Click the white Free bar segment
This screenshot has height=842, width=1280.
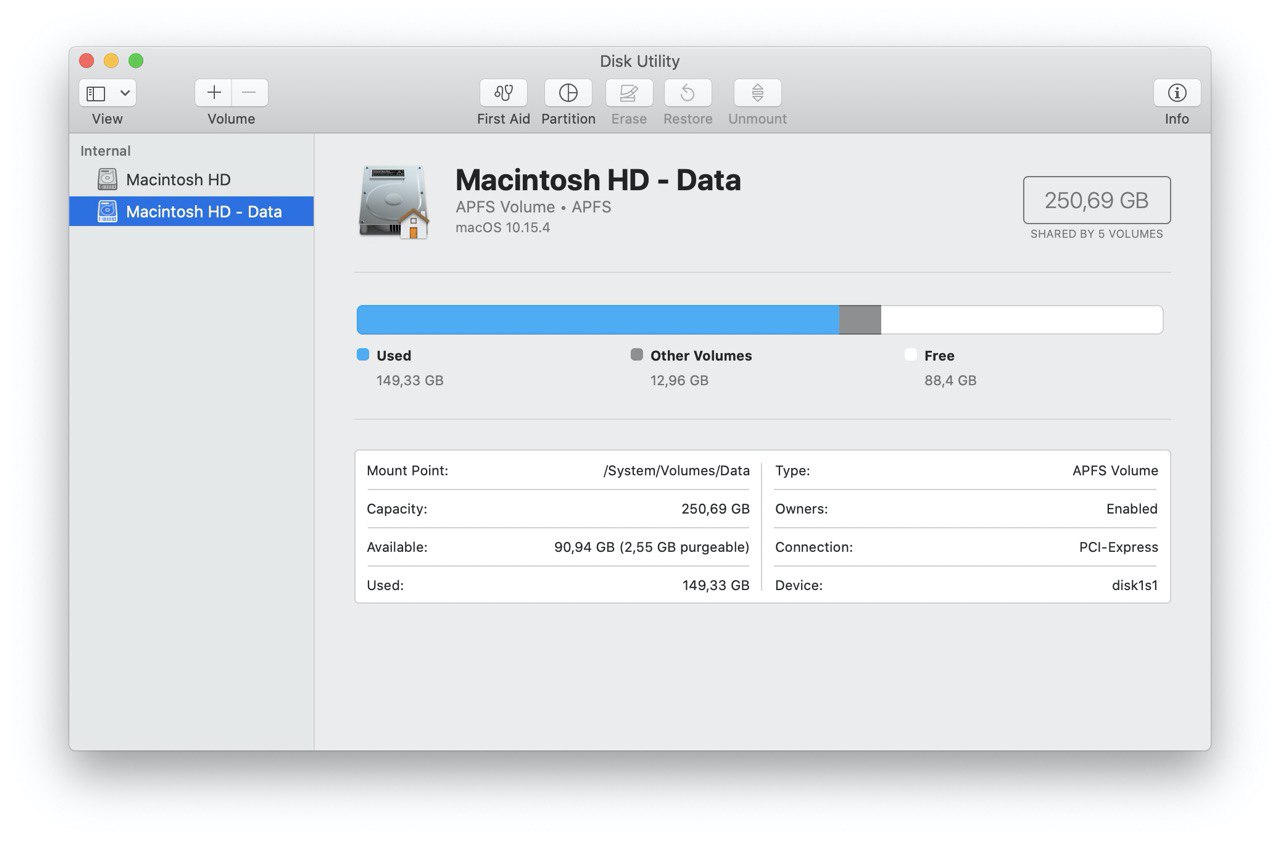coord(1022,320)
